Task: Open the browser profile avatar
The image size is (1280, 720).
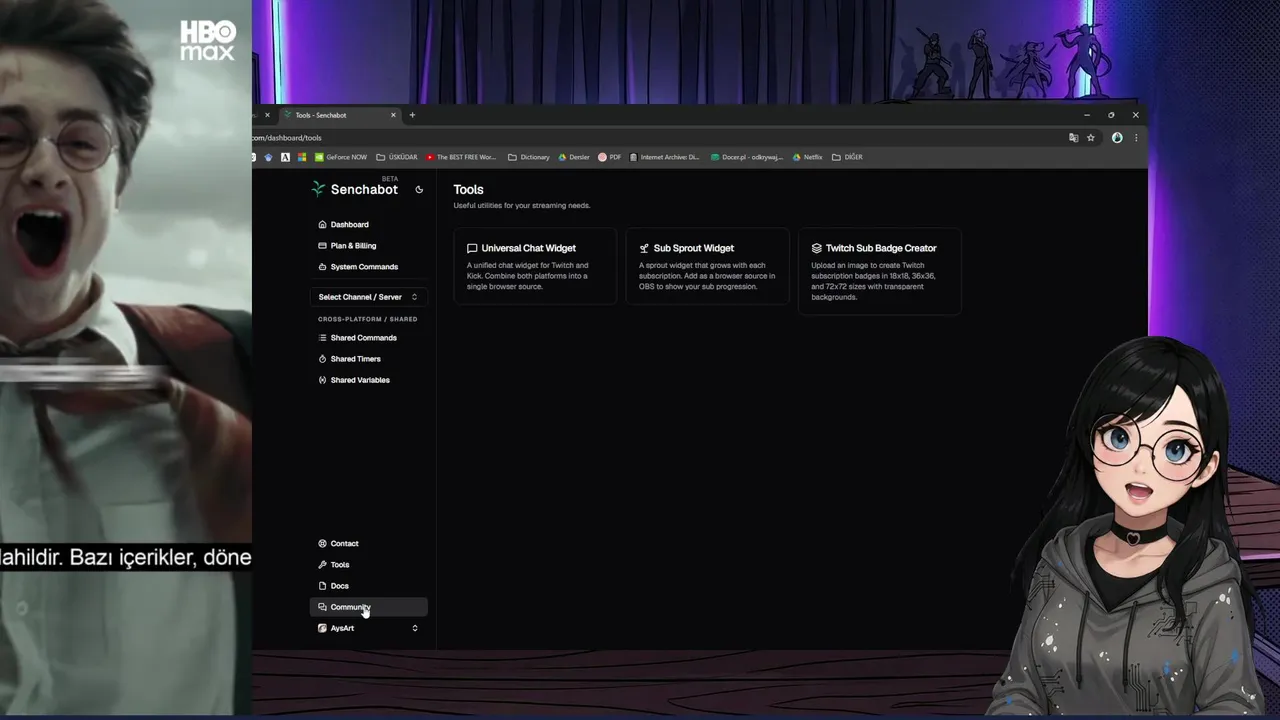Action: [x=1117, y=138]
